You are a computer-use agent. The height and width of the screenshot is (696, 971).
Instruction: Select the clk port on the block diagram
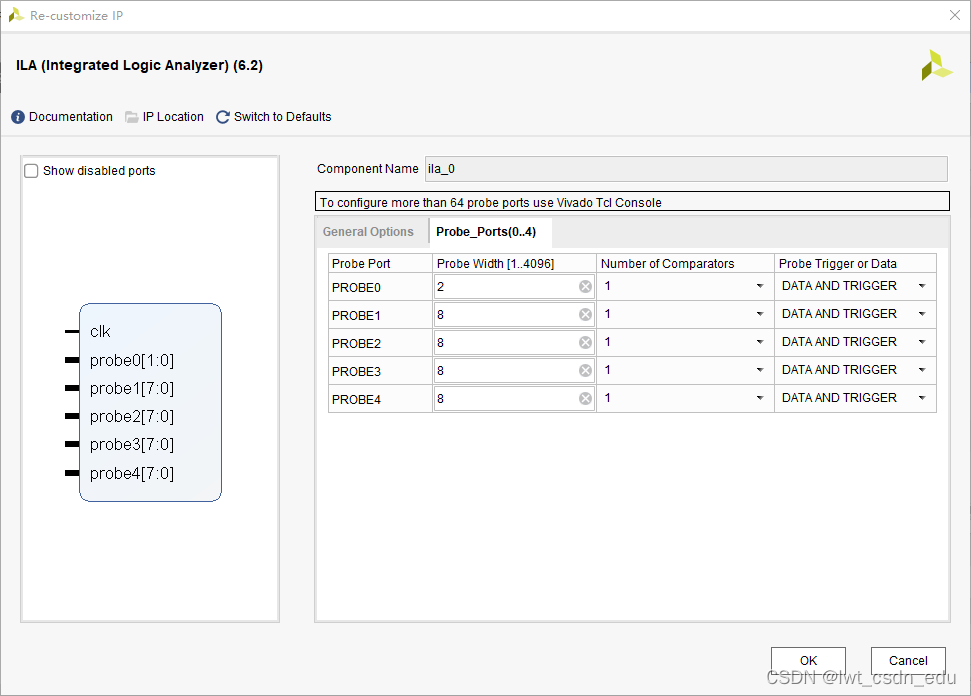(100, 332)
